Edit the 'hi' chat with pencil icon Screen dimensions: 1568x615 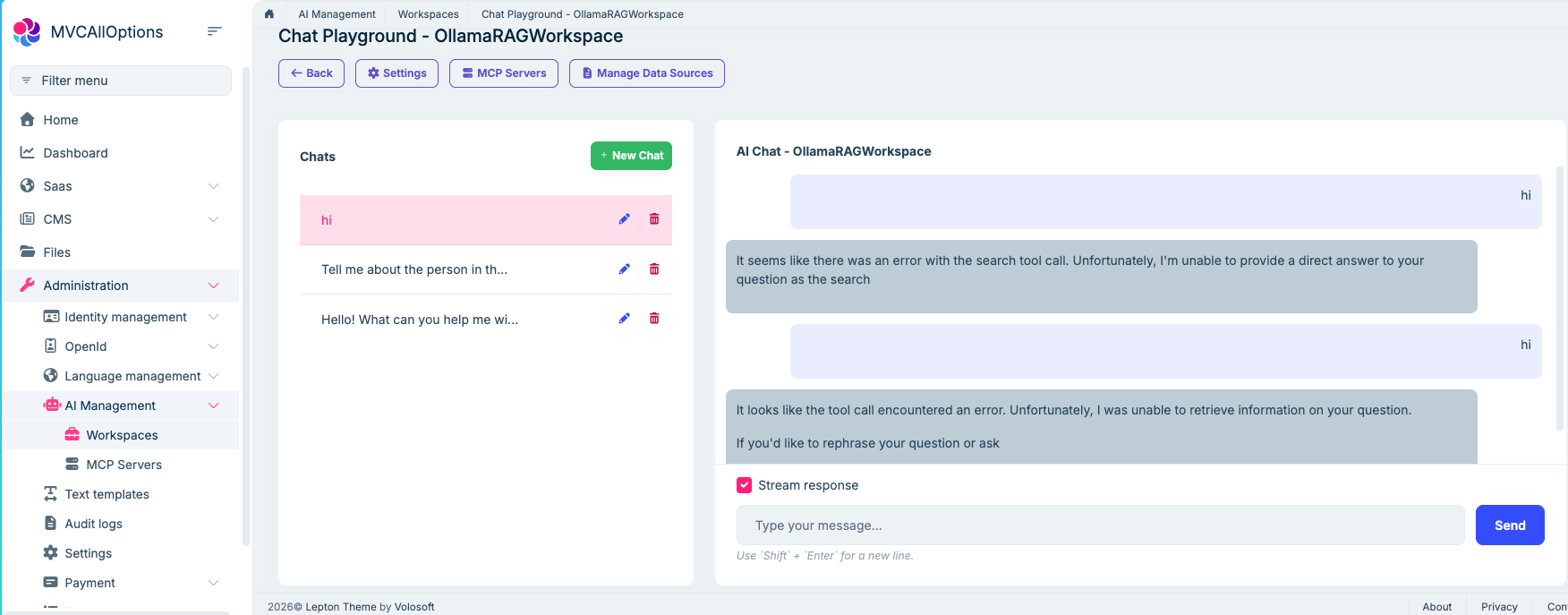(625, 219)
